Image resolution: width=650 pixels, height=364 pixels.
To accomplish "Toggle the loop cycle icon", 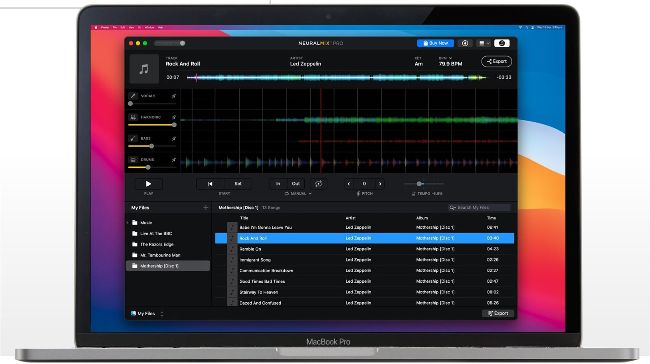I will pyautogui.click(x=318, y=184).
